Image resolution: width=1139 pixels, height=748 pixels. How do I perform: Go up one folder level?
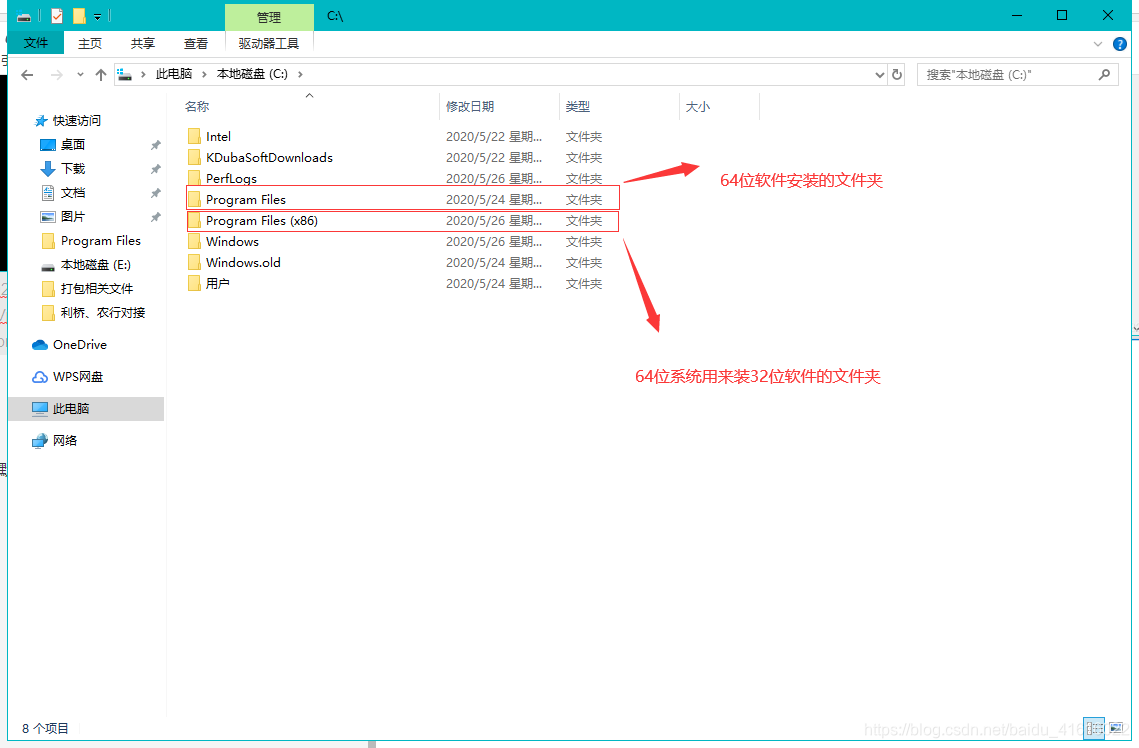point(100,73)
